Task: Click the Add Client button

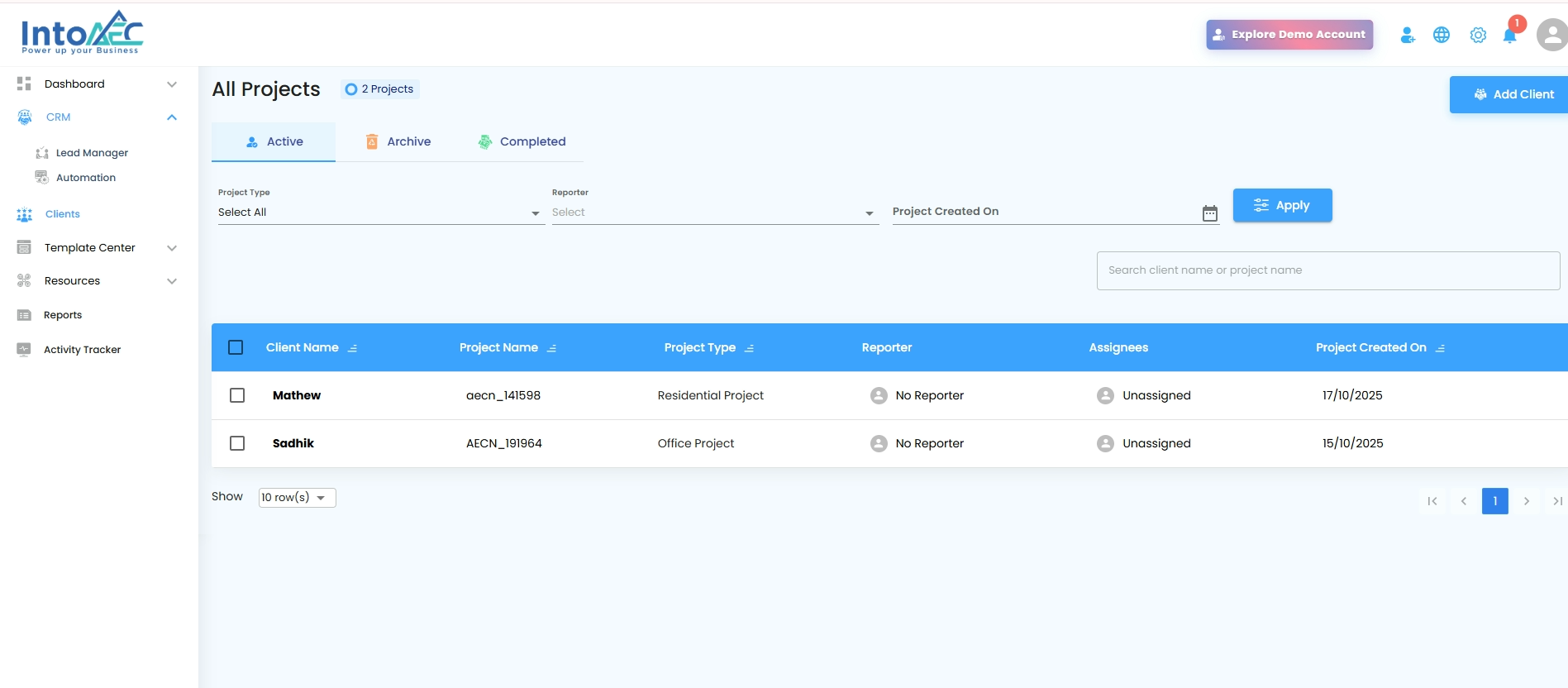Action: point(1508,94)
